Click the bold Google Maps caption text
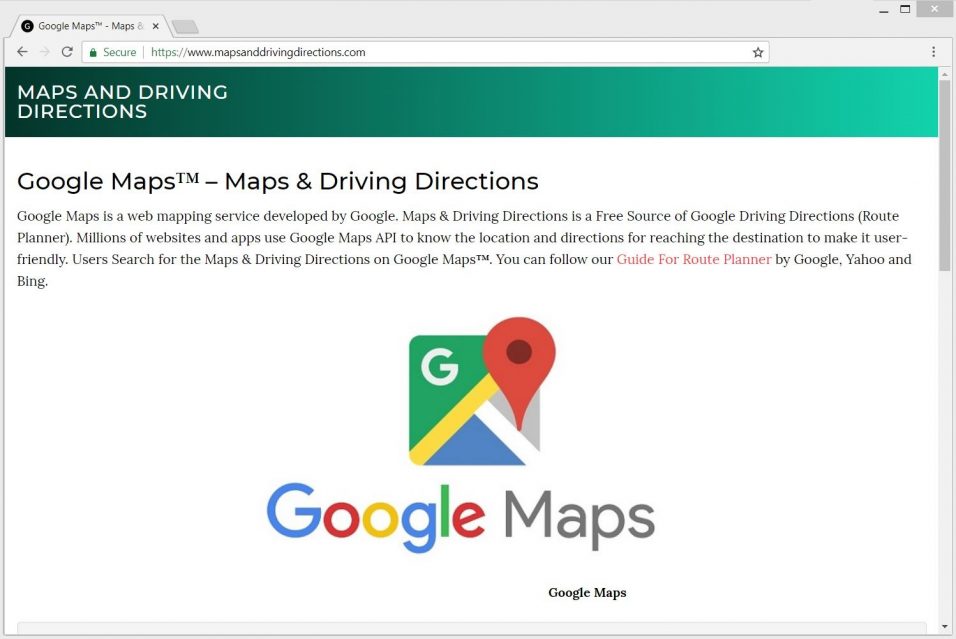956x639 pixels. coord(587,592)
